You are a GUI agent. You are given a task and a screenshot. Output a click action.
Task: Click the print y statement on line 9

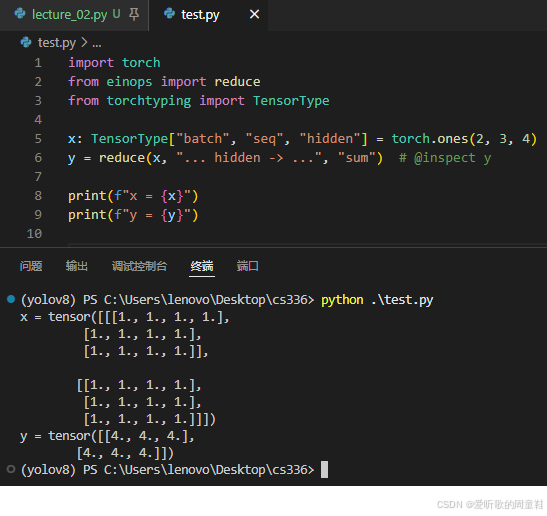(x=133, y=215)
